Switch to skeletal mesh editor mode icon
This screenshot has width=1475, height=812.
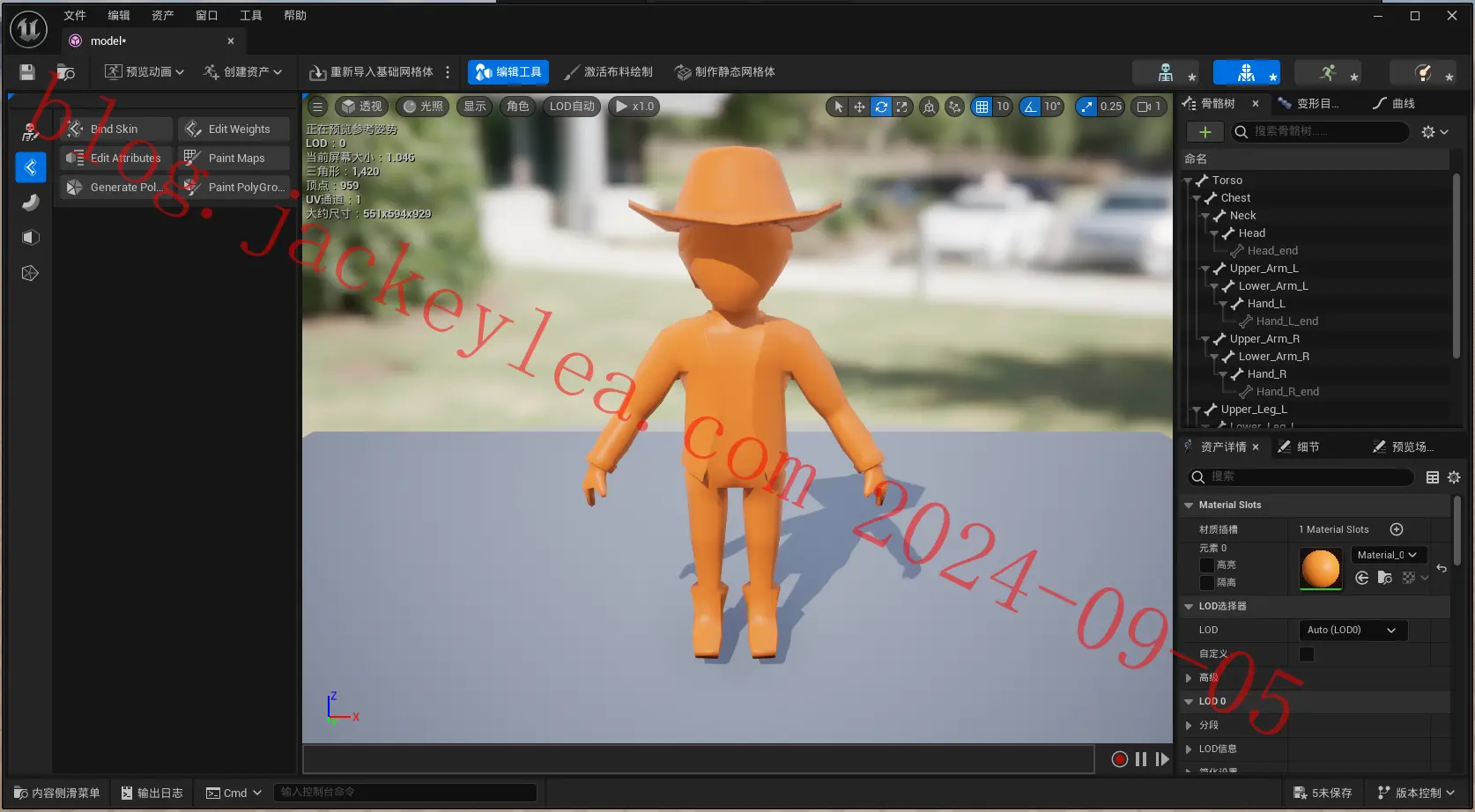(1246, 72)
